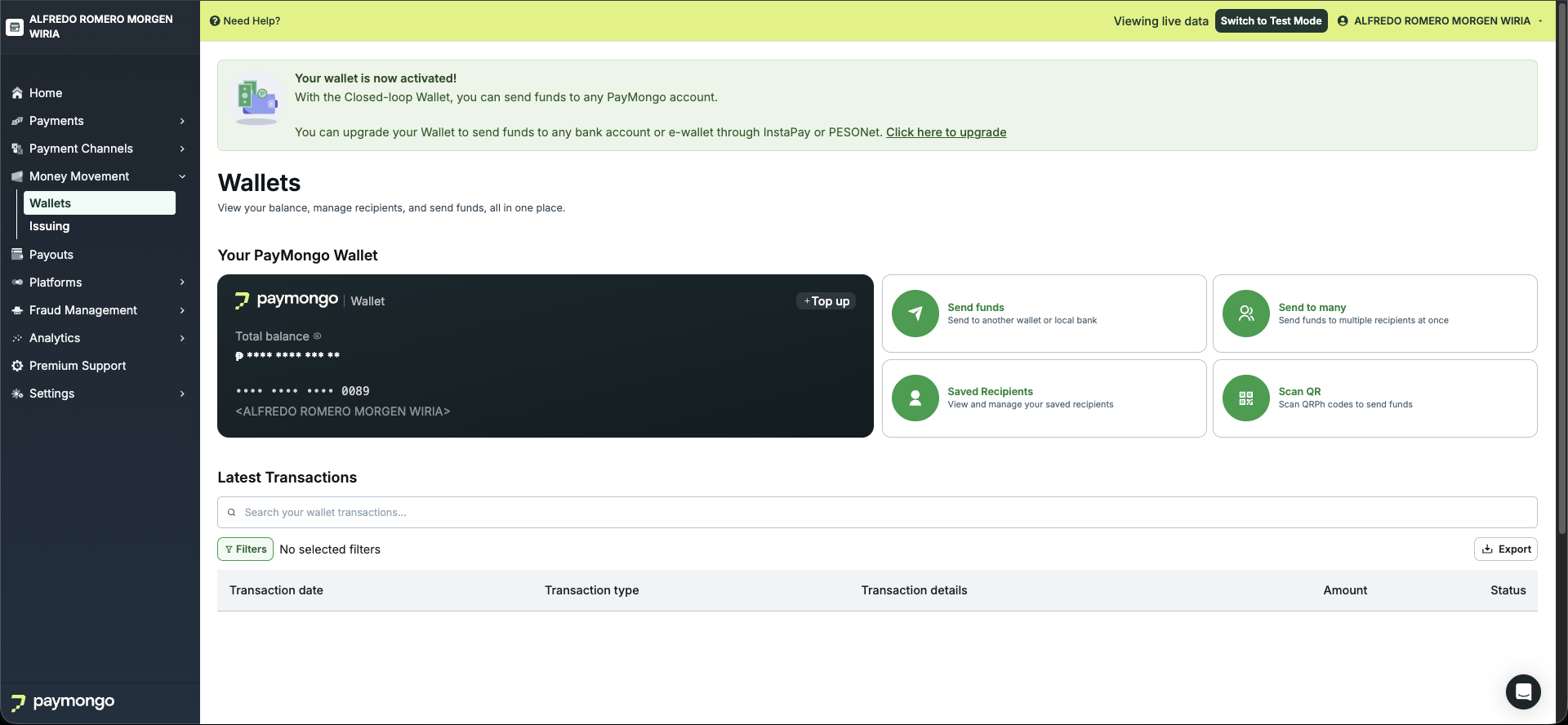The width and height of the screenshot is (1568, 725).
Task: Click the Saved Recipients person icon
Action: click(915, 398)
